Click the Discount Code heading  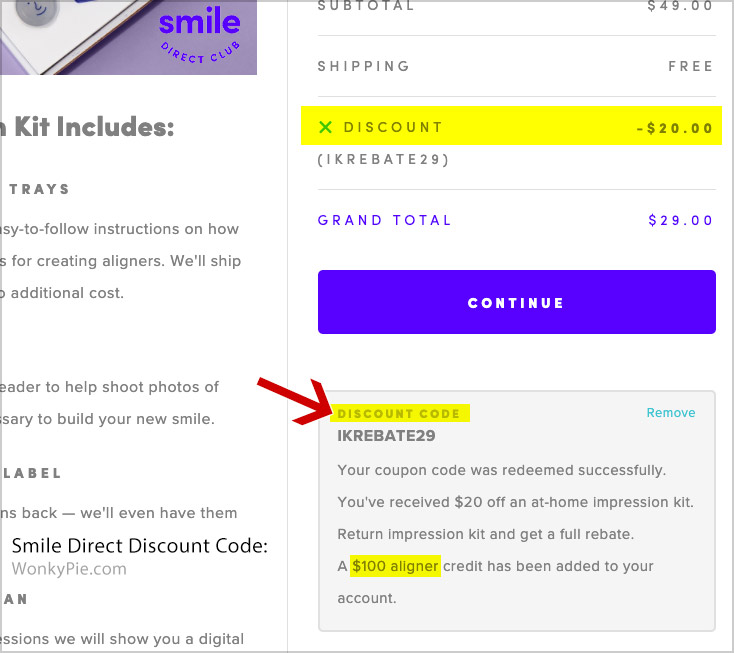pos(399,413)
